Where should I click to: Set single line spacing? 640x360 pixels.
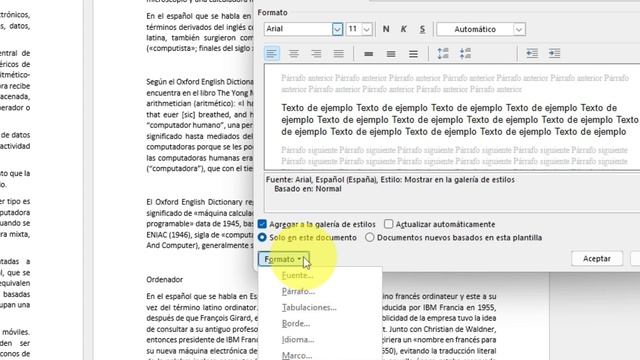click(369, 53)
